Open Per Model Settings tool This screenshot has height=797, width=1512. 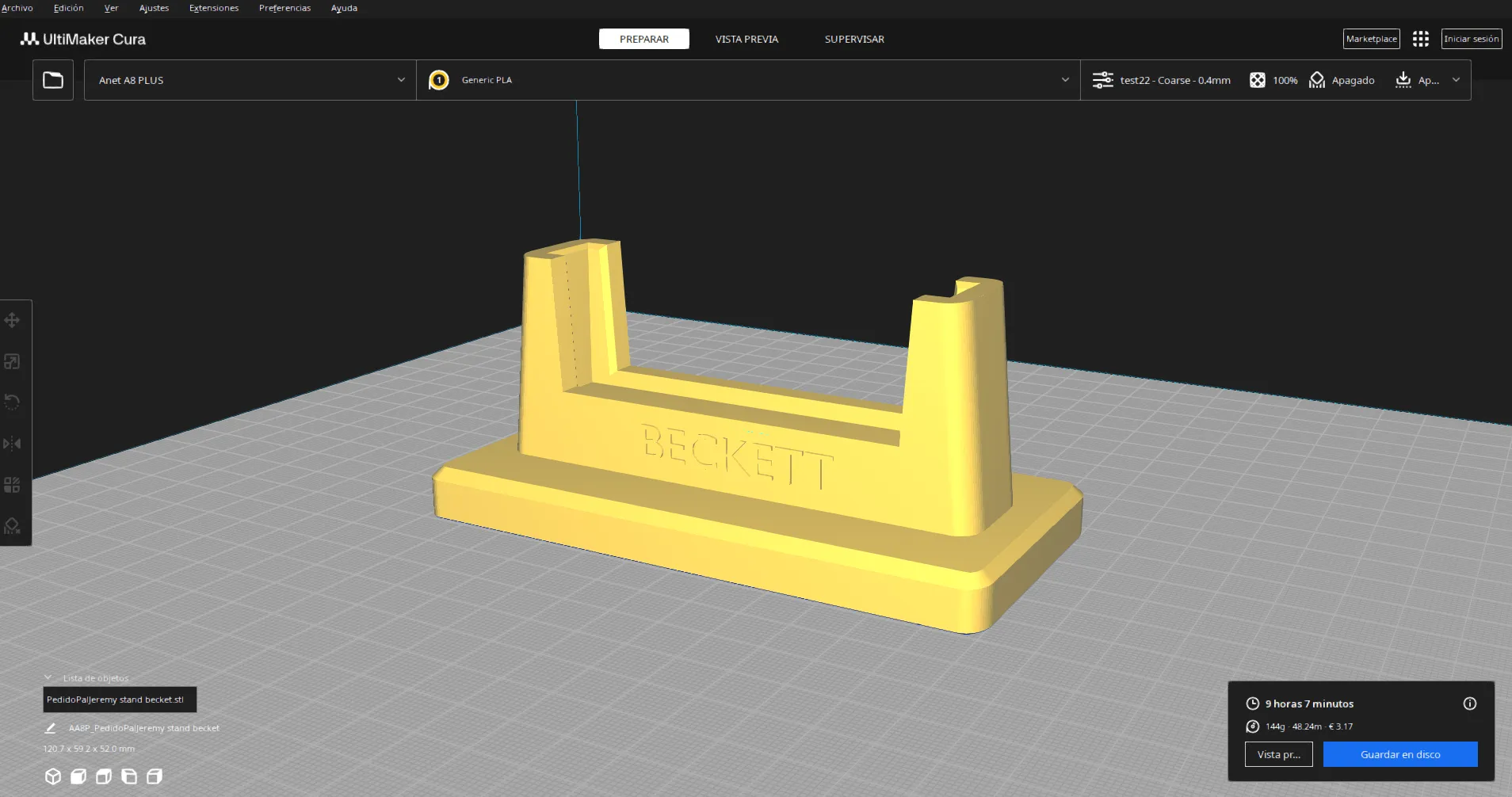[x=12, y=485]
